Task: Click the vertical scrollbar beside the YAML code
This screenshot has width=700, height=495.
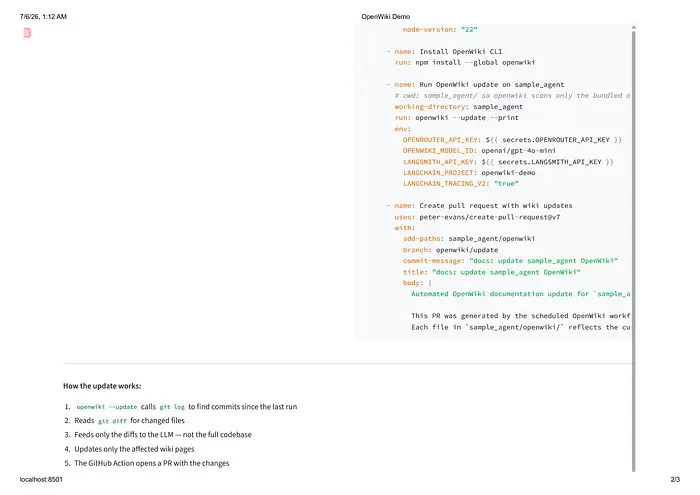Action: pos(633,250)
